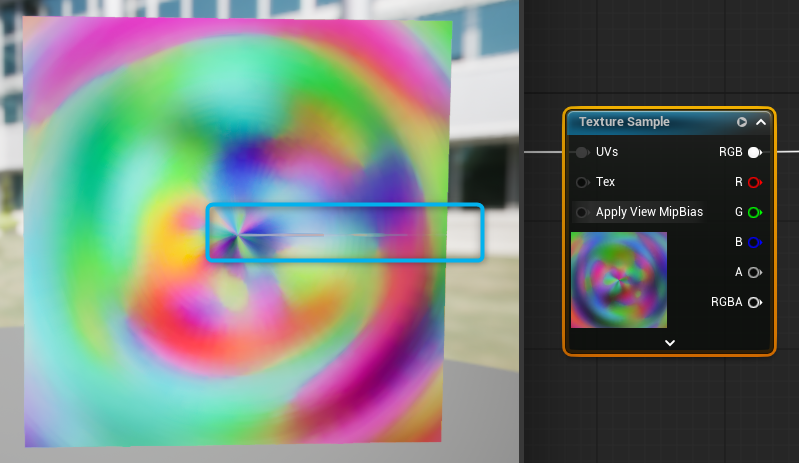Click the UVs input pin
The image size is (799, 463).
point(582,153)
